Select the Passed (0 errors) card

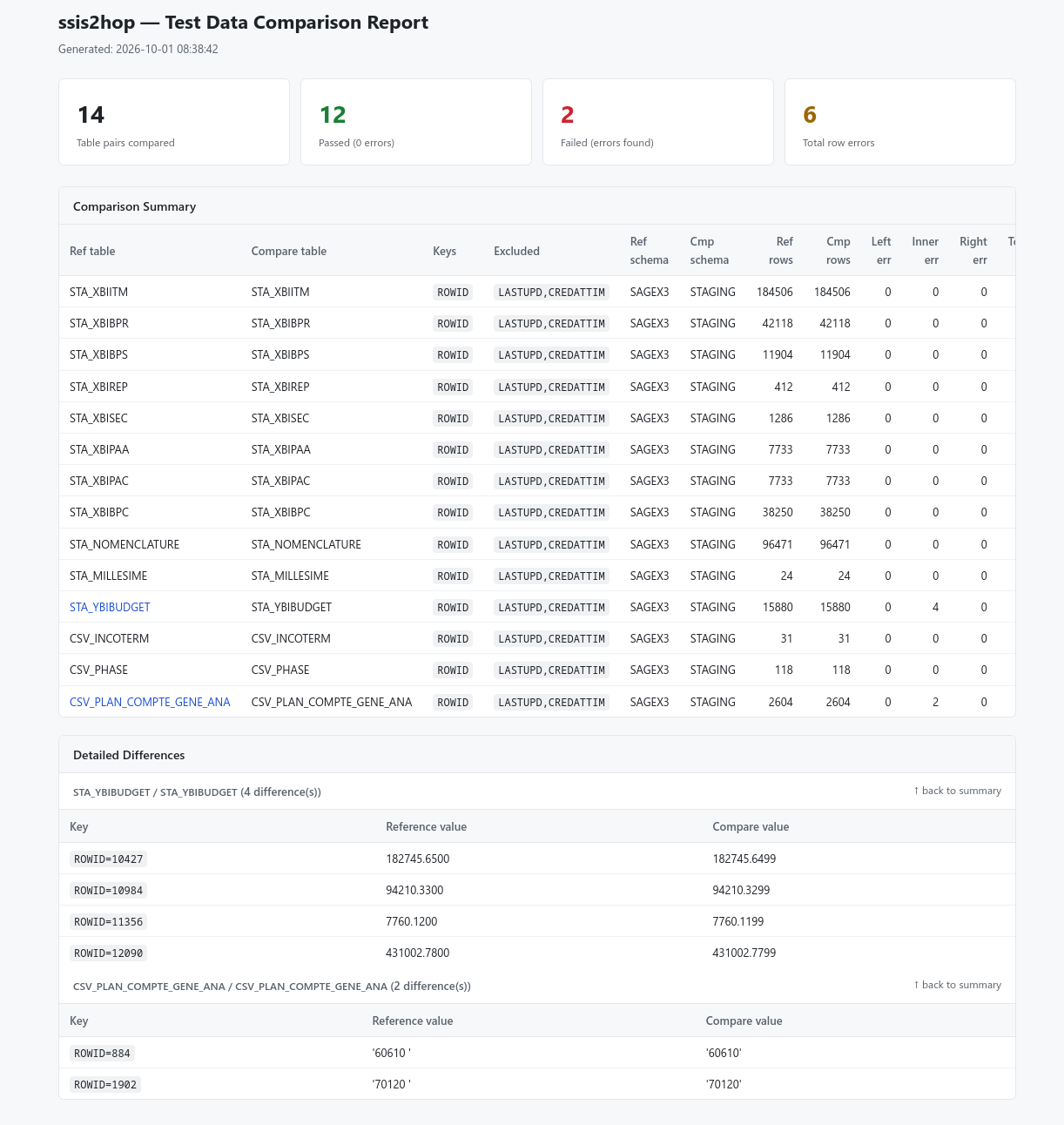click(416, 122)
